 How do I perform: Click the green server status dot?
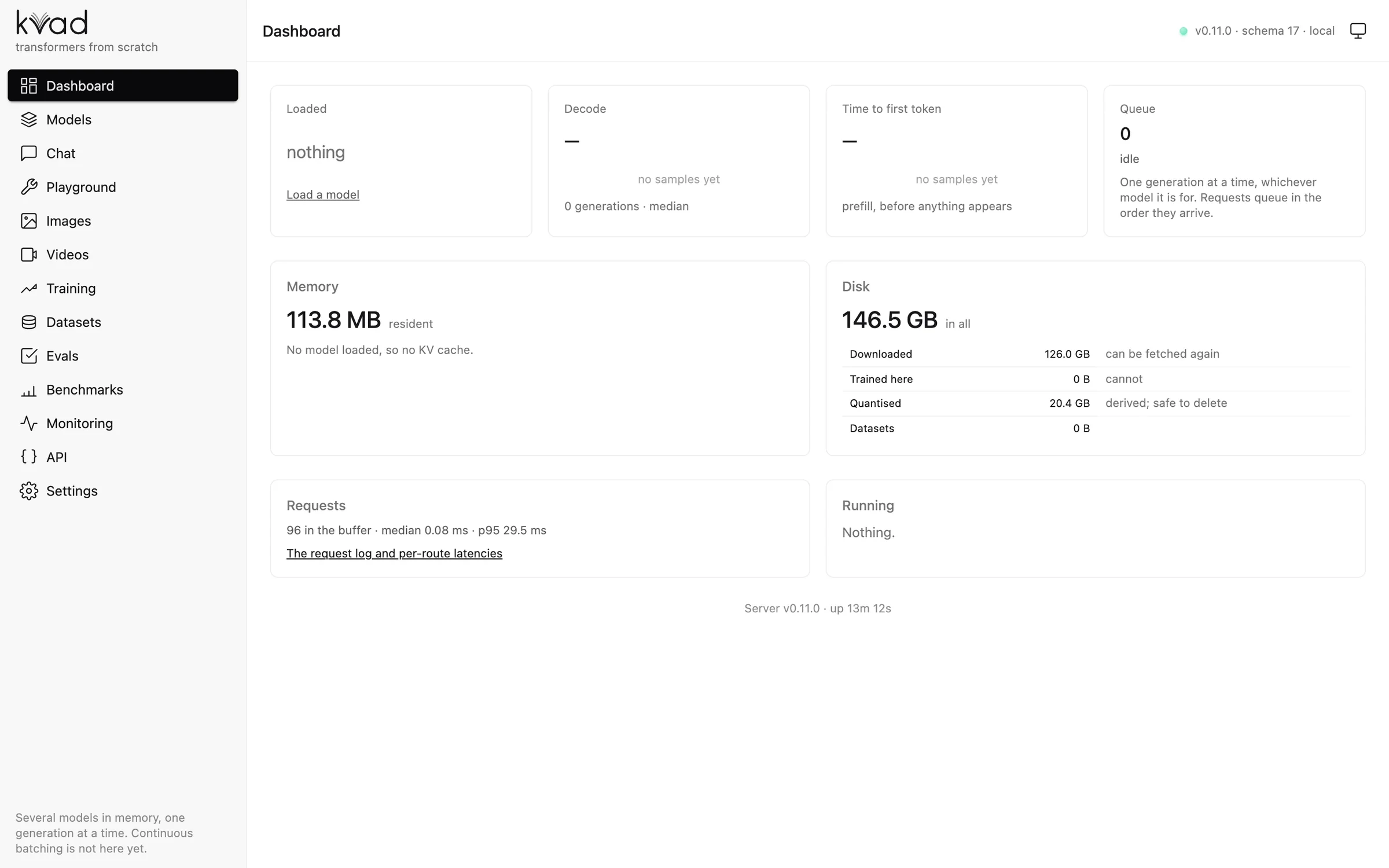[x=1184, y=31]
